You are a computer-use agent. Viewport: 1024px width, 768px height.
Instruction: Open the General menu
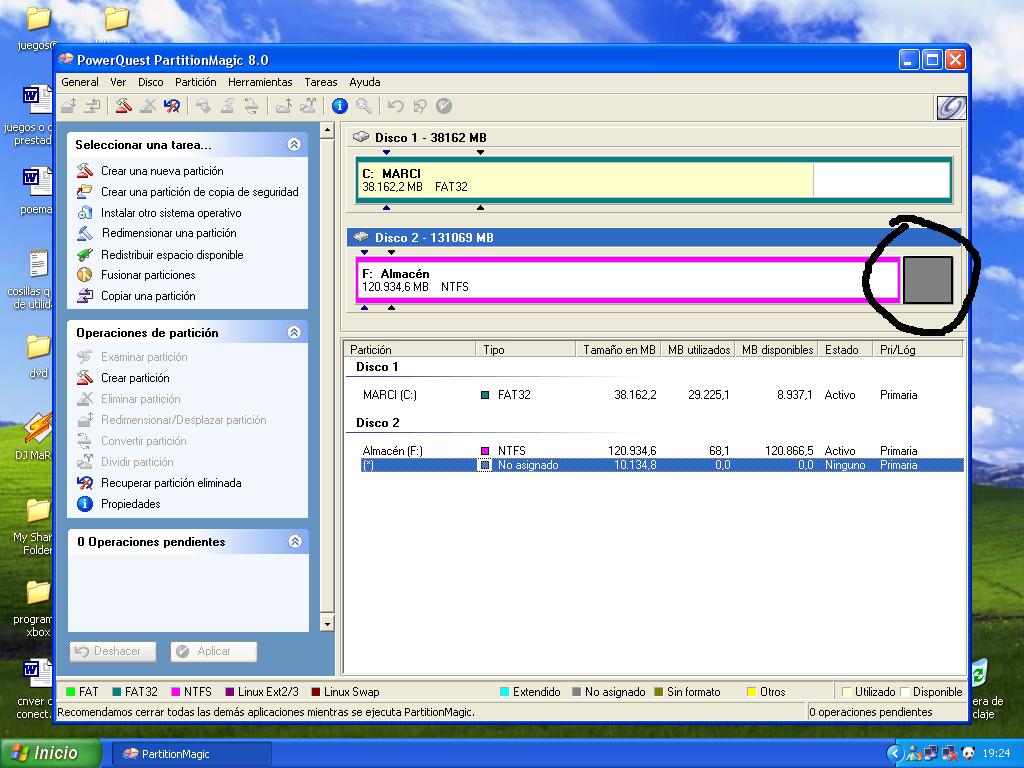point(80,82)
